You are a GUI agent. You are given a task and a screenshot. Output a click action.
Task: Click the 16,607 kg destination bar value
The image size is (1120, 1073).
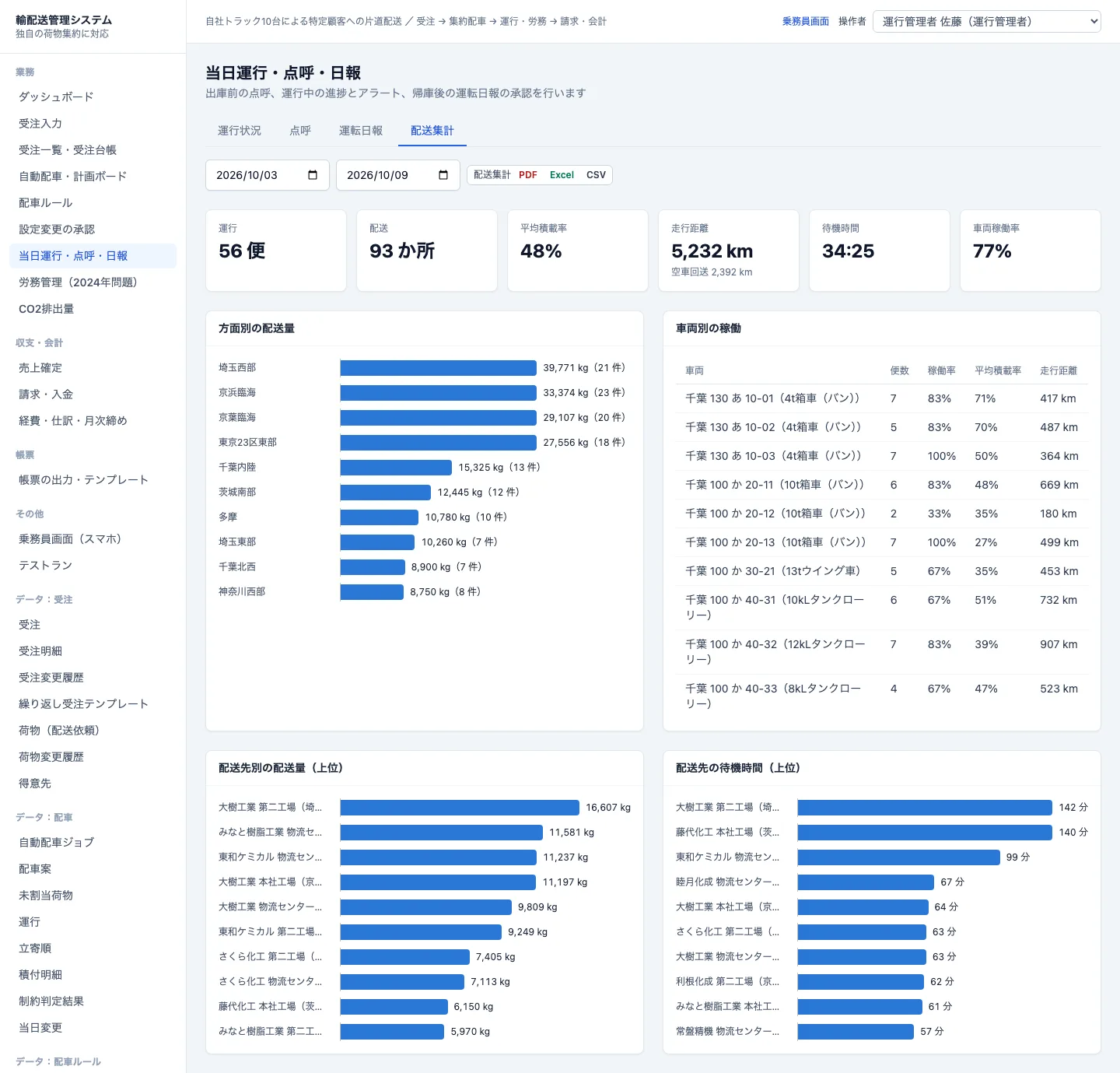608,808
